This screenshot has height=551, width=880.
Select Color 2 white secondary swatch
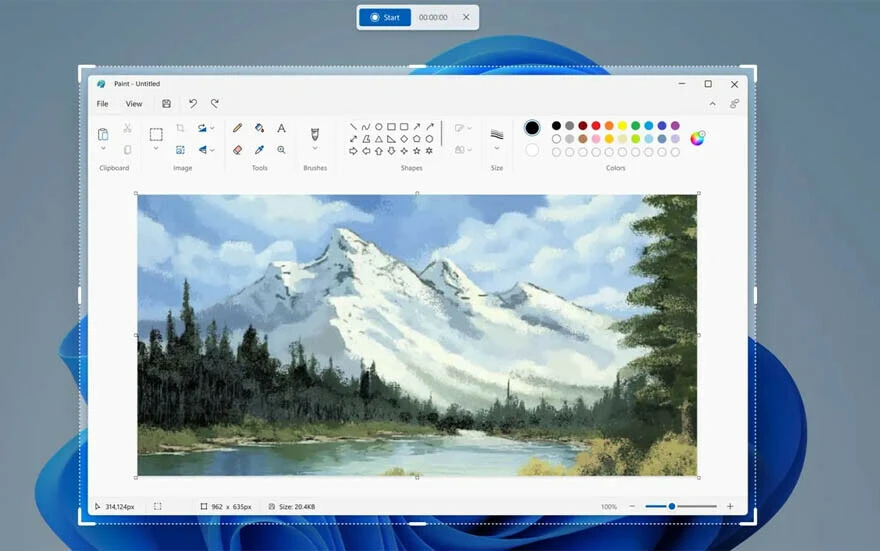pyautogui.click(x=531, y=150)
